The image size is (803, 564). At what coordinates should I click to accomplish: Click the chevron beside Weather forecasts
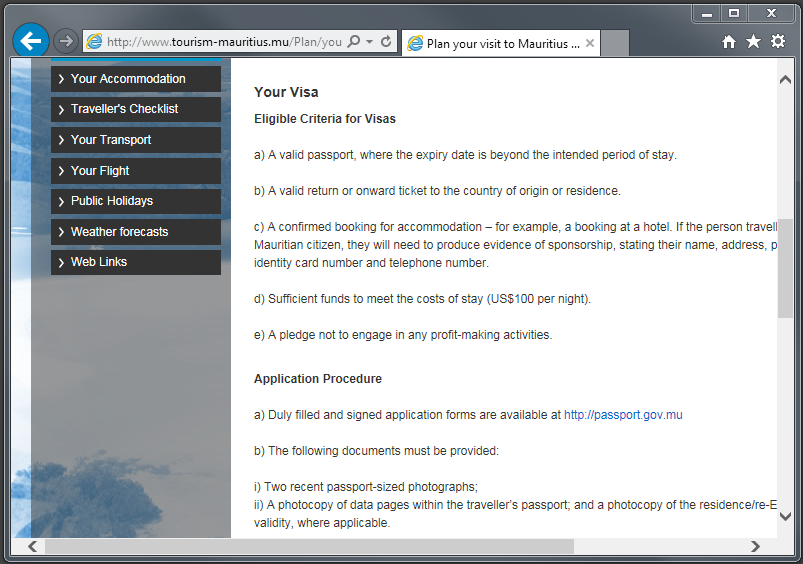coord(61,232)
